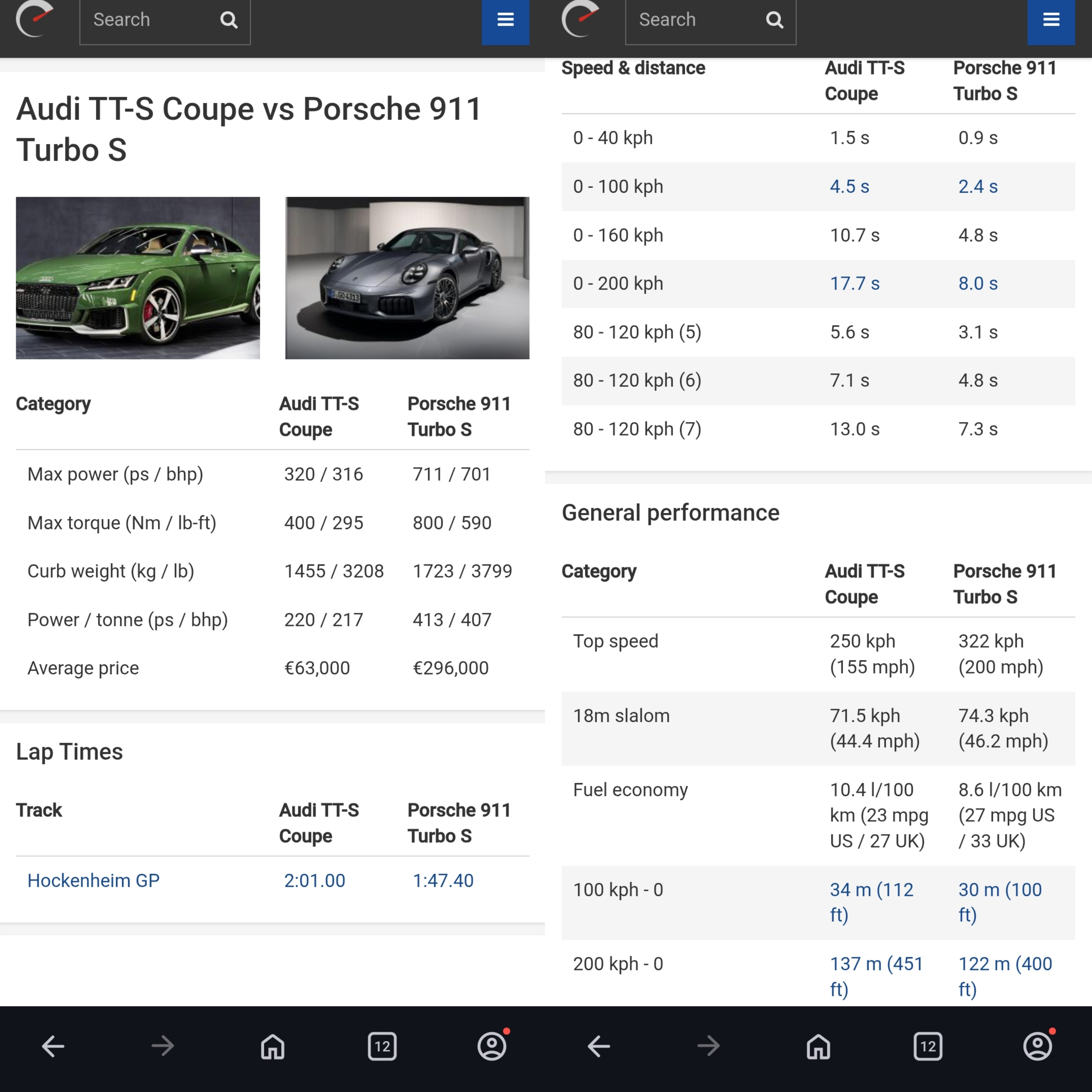Tap the right pane profile account icon
The width and height of the screenshot is (1092, 1092).
(x=1037, y=1046)
